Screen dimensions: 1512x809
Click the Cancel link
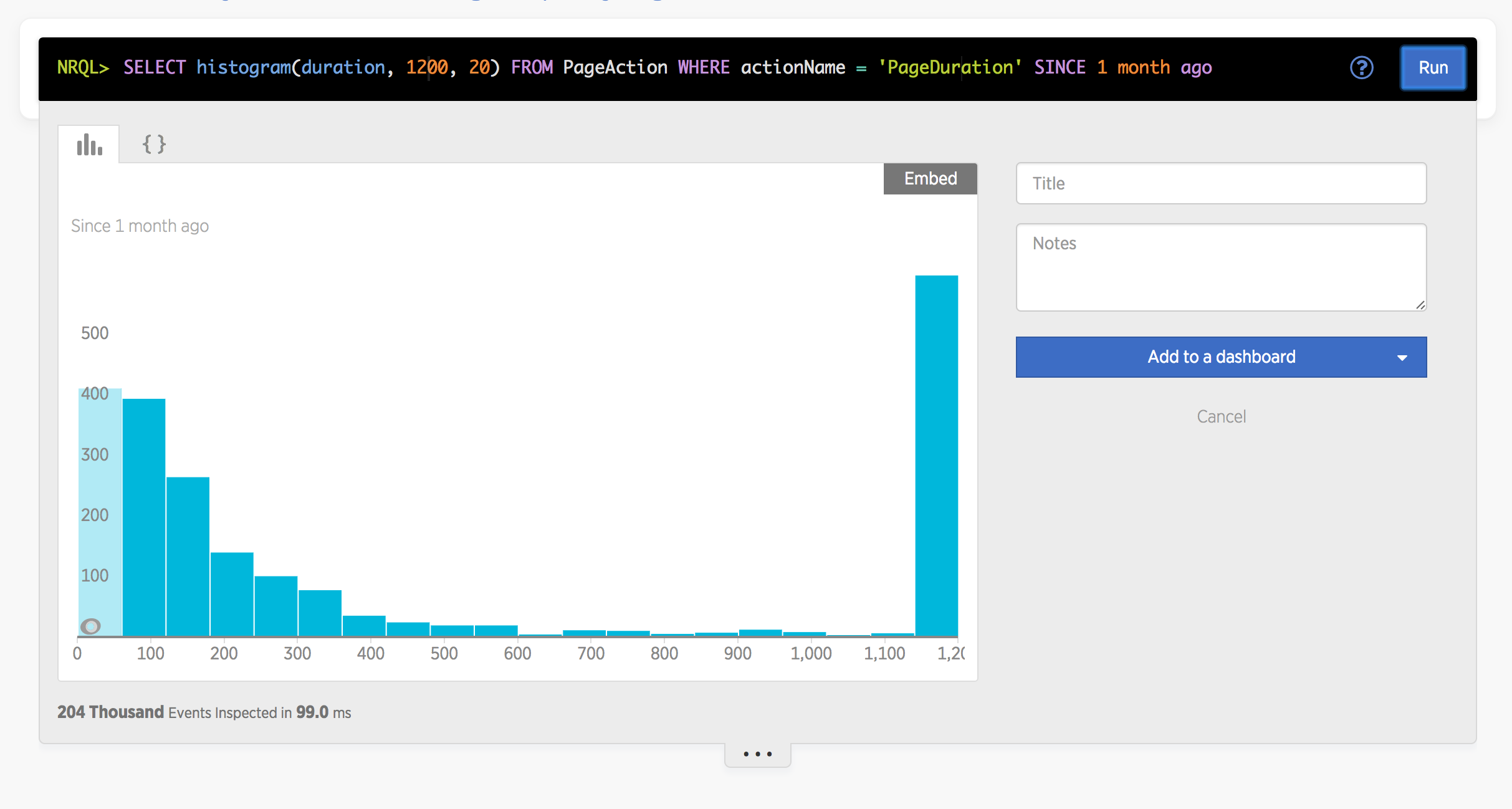(1220, 416)
